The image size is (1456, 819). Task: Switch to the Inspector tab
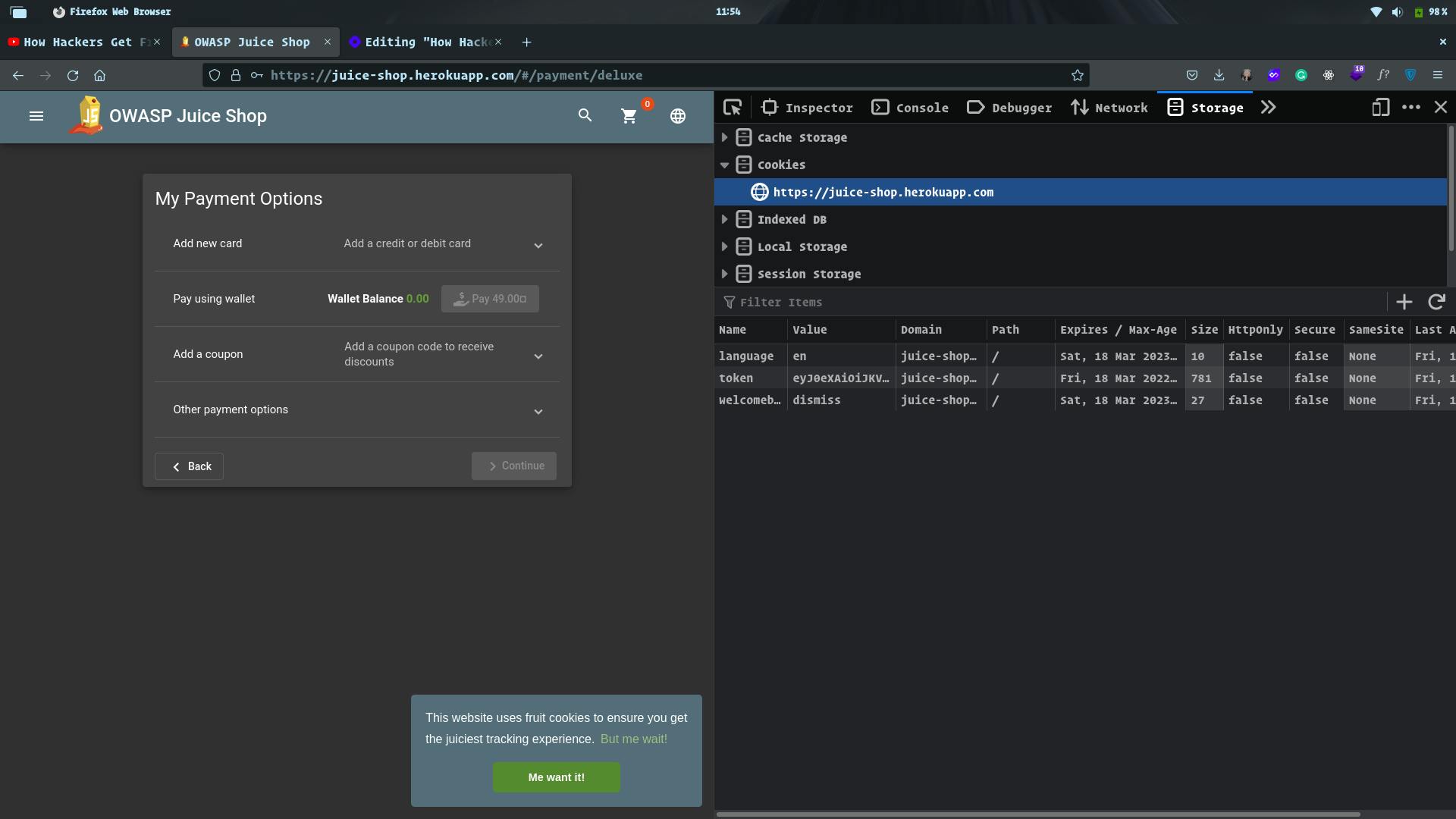(807, 108)
